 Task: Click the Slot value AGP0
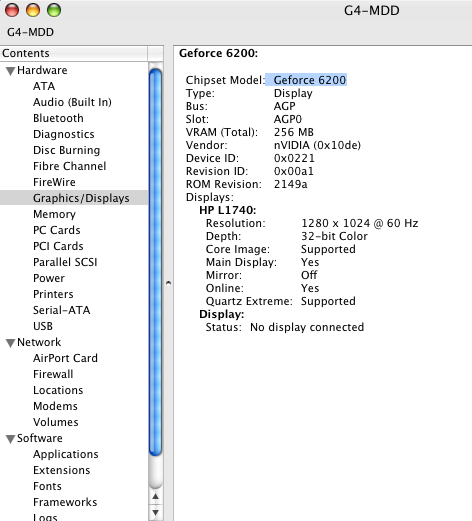pos(288,119)
